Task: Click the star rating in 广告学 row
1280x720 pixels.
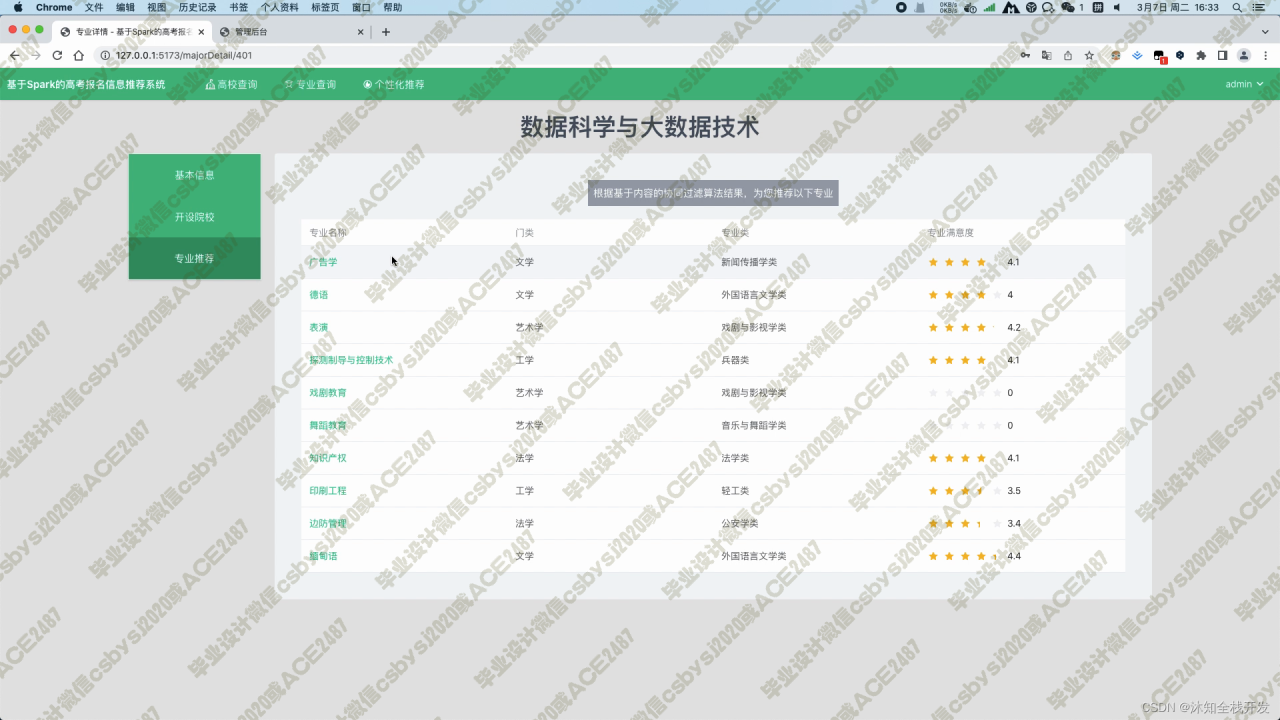Action: [964, 262]
